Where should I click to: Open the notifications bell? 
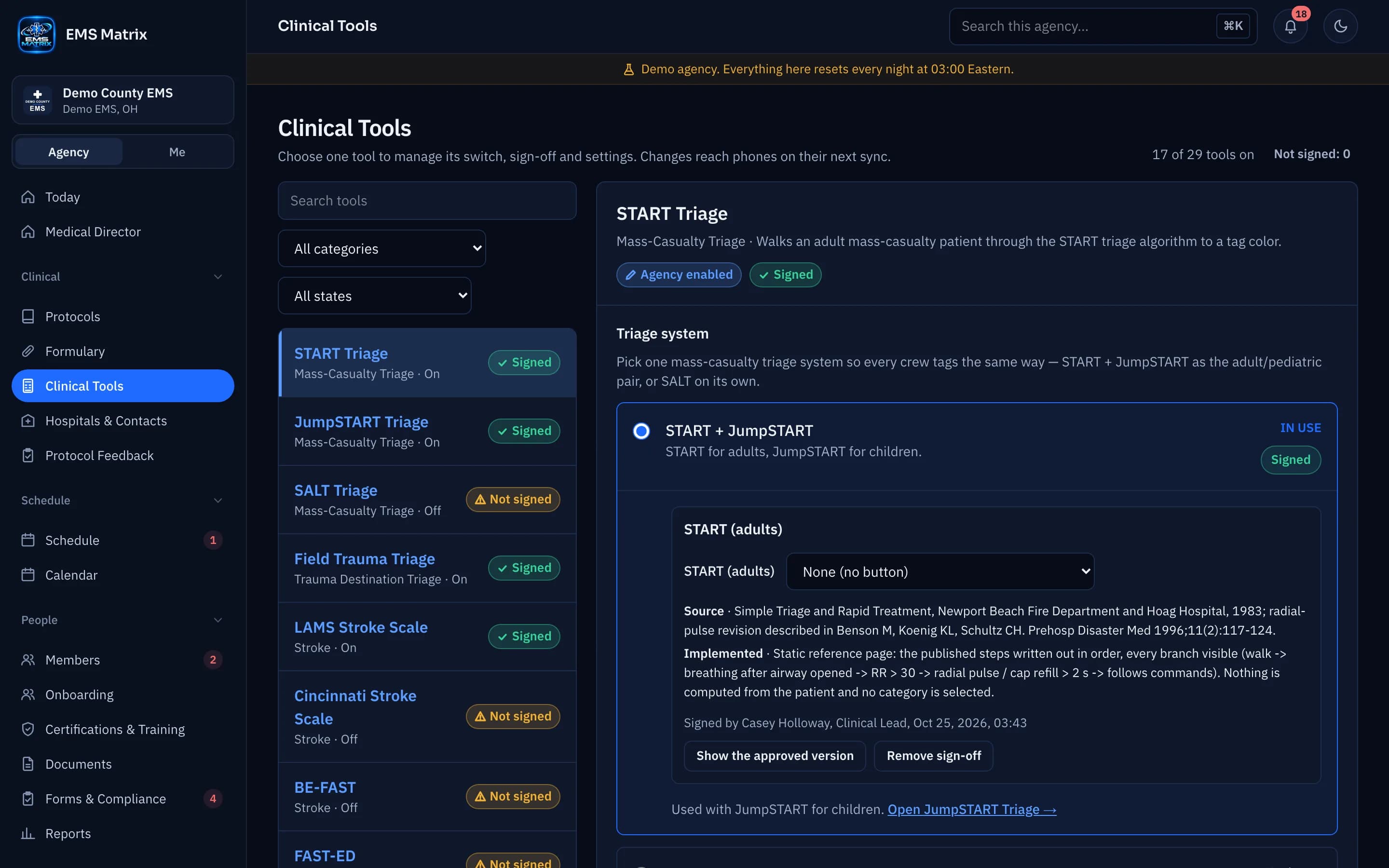point(1290,27)
